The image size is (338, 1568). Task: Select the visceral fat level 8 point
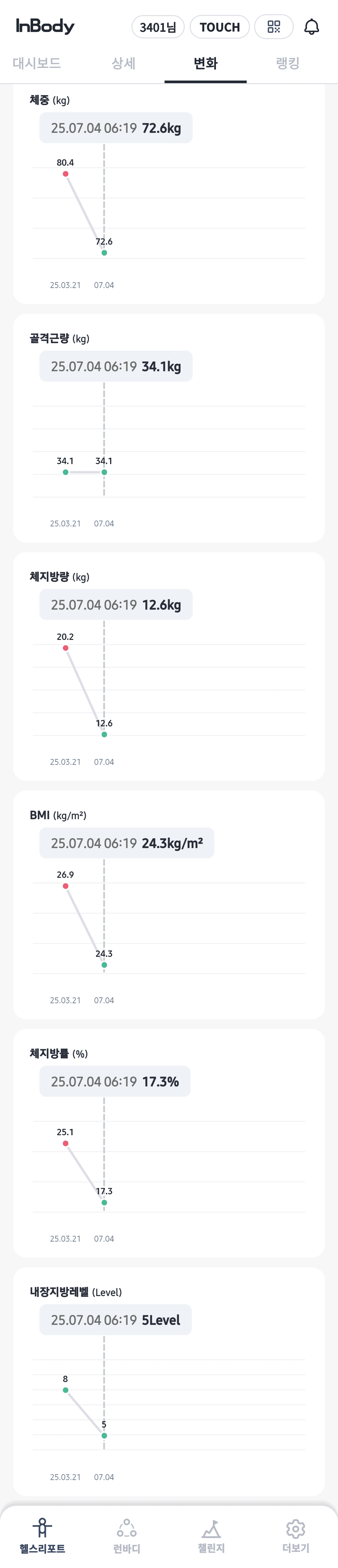click(65, 1390)
